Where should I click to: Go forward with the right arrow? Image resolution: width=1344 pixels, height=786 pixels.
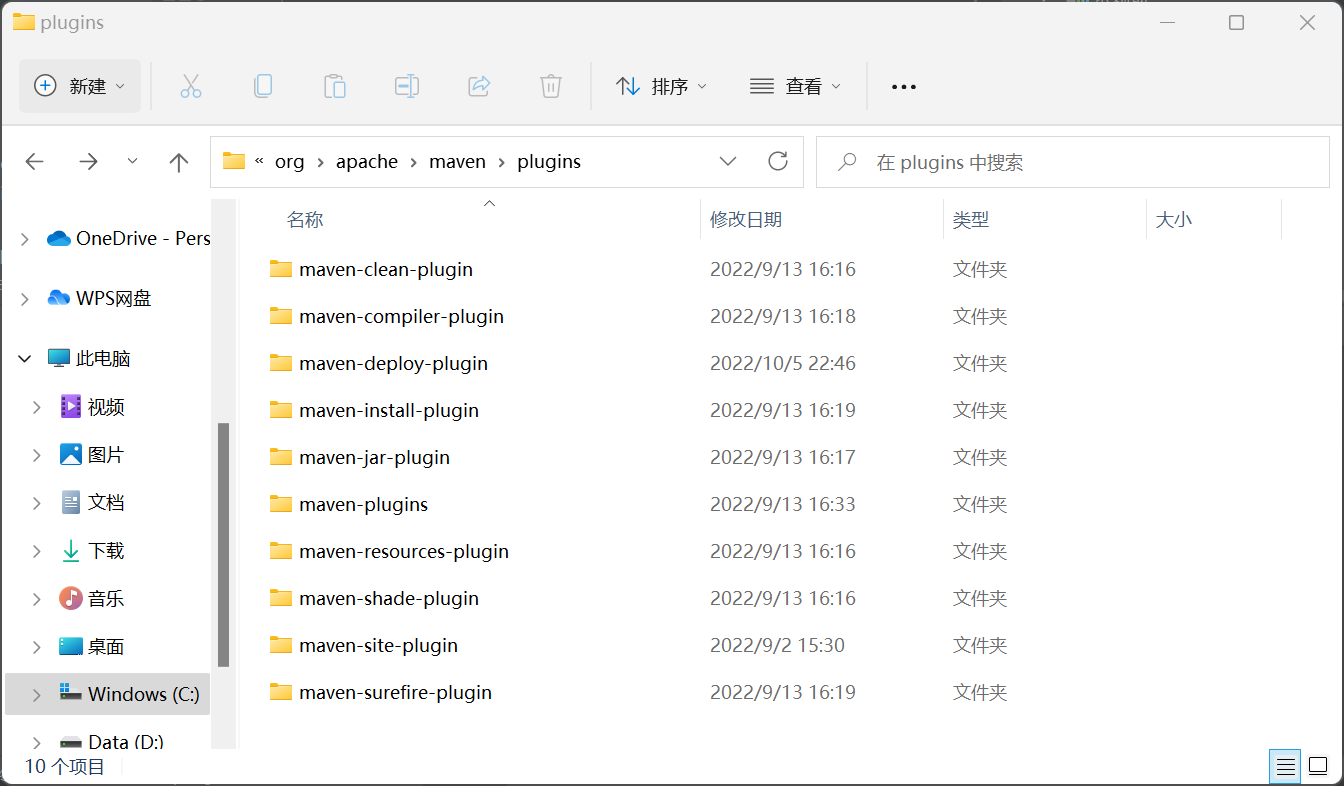[x=89, y=162]
